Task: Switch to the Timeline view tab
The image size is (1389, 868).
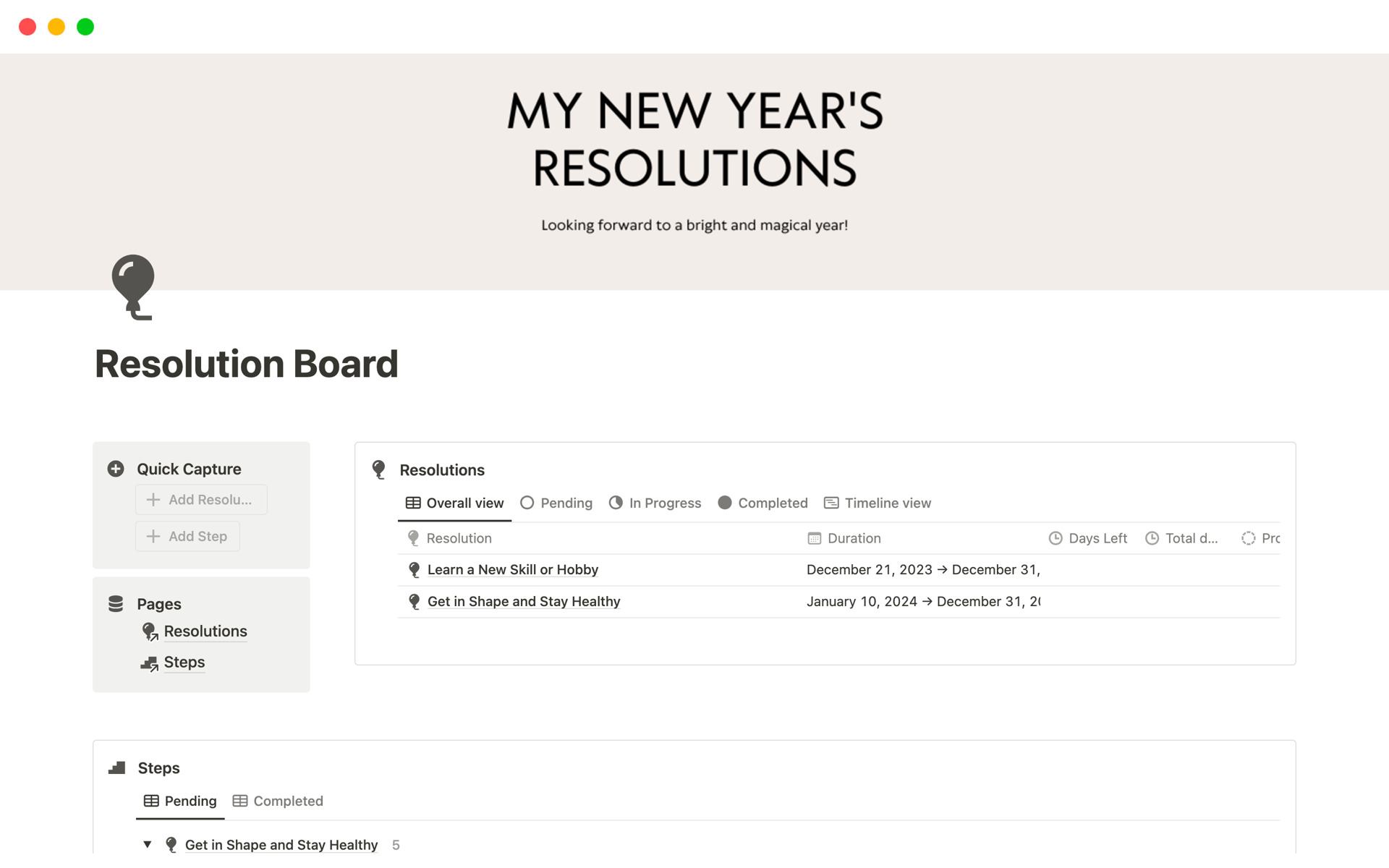Action: click(x=877, y=503)
